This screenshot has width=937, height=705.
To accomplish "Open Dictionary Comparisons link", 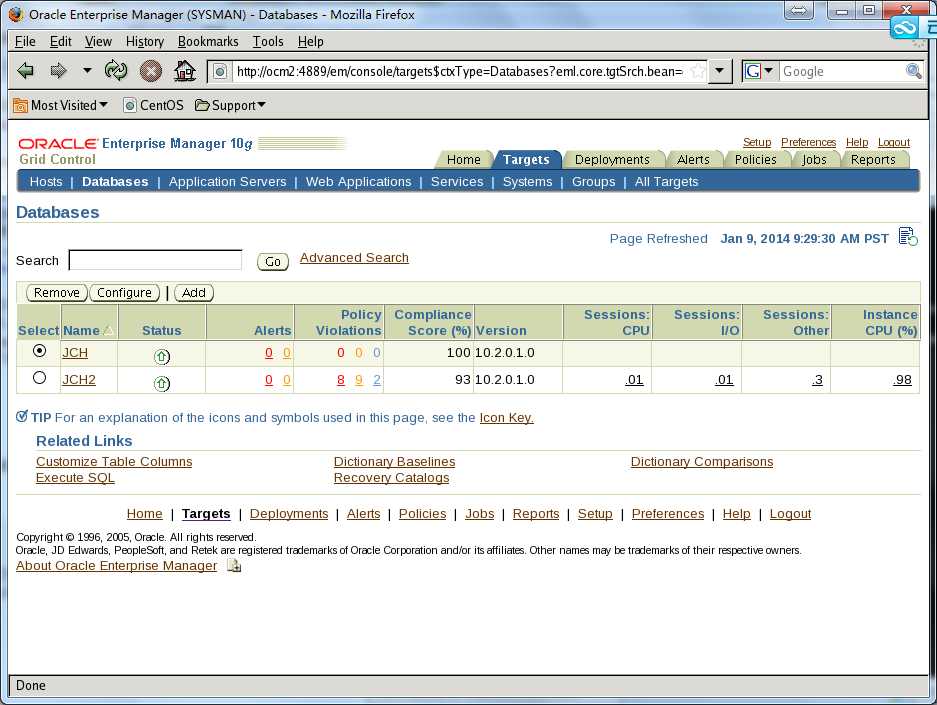I will point(702,462).
